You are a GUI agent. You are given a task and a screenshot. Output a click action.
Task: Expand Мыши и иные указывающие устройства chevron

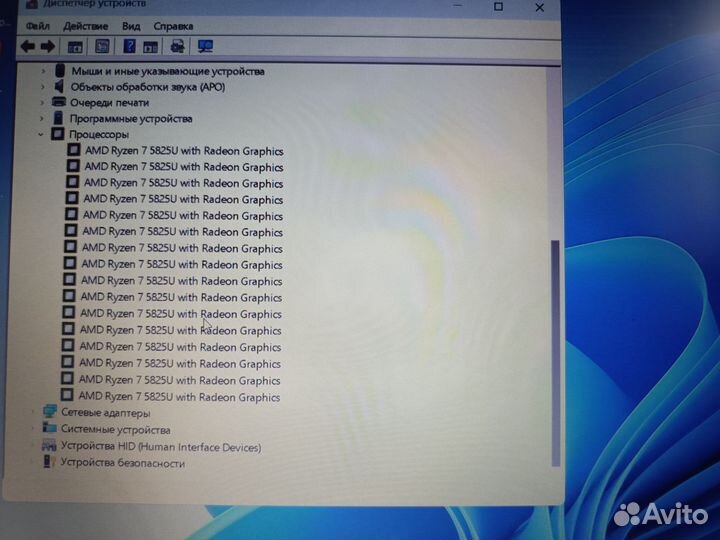click(43, 71)
